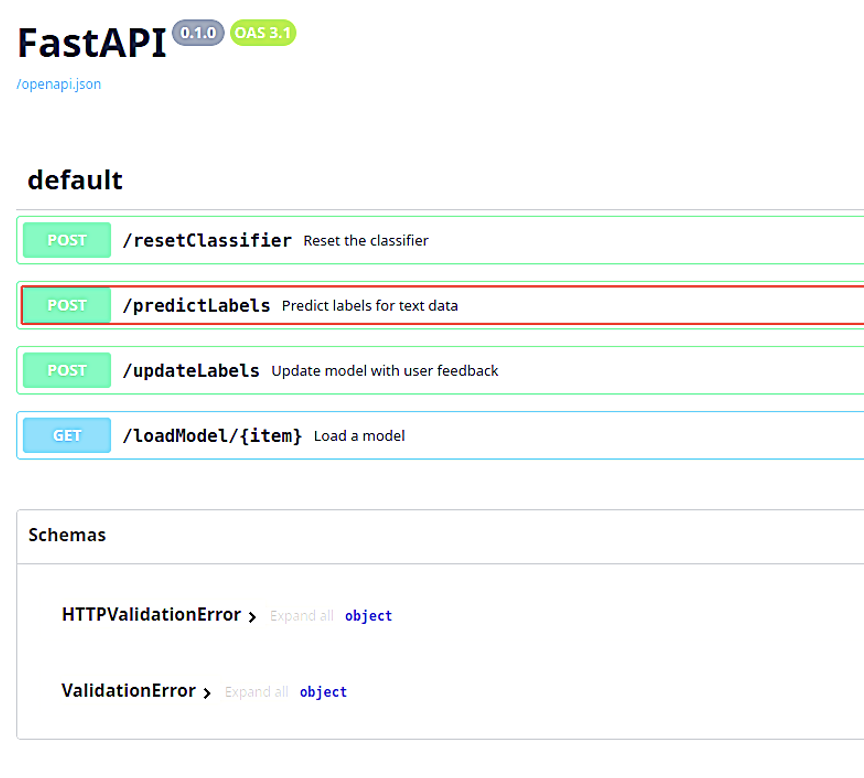Click Expand all beside HTTPValidationError
The image size is (864, 778).
(x=301, y=616)
